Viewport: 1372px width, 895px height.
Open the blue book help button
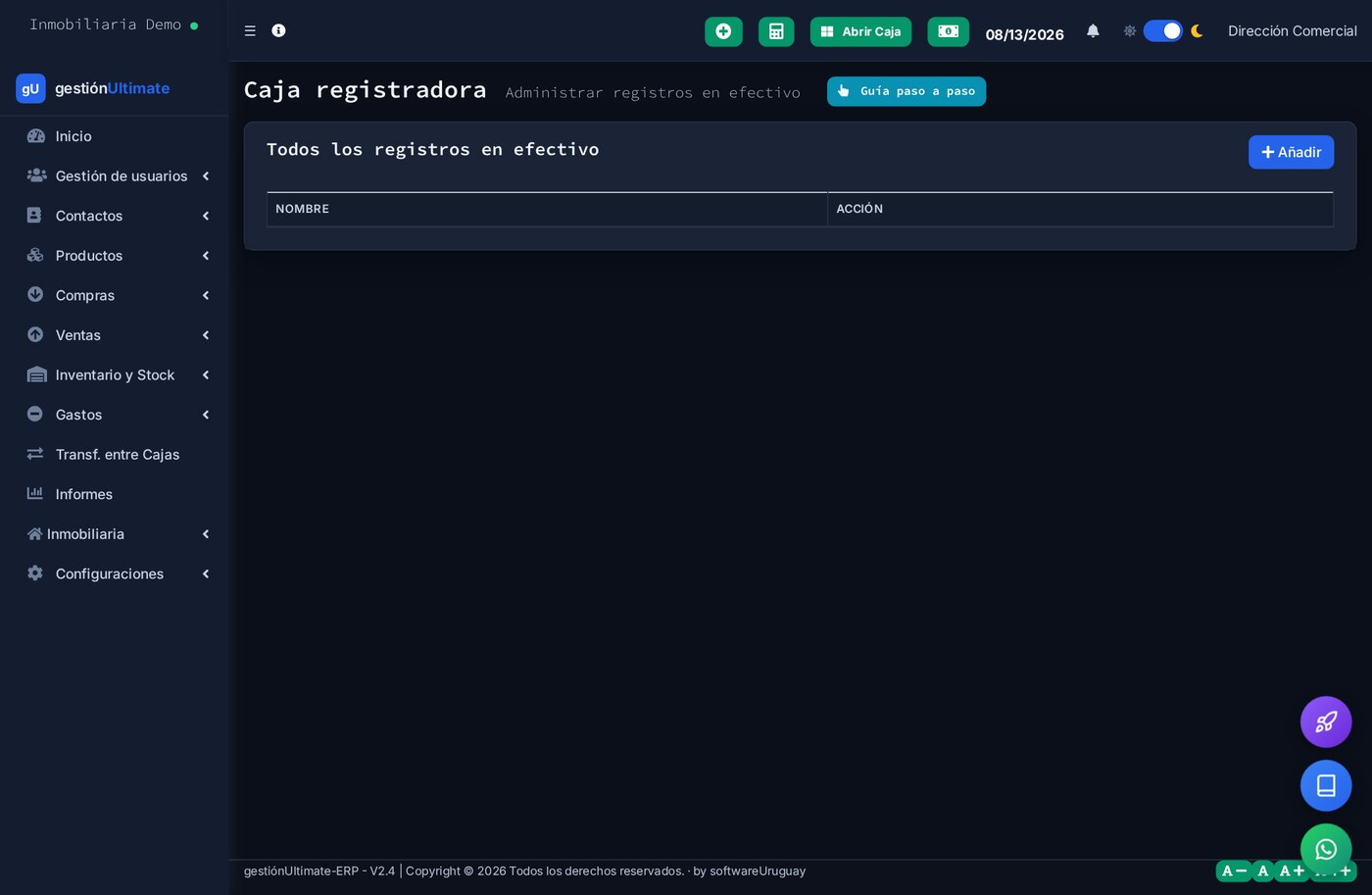[1326, 786]
